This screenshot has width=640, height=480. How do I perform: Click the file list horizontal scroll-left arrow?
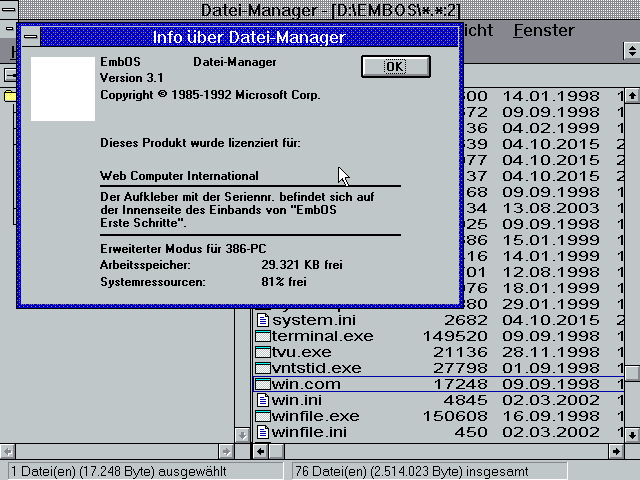click(x=261, y=451)
